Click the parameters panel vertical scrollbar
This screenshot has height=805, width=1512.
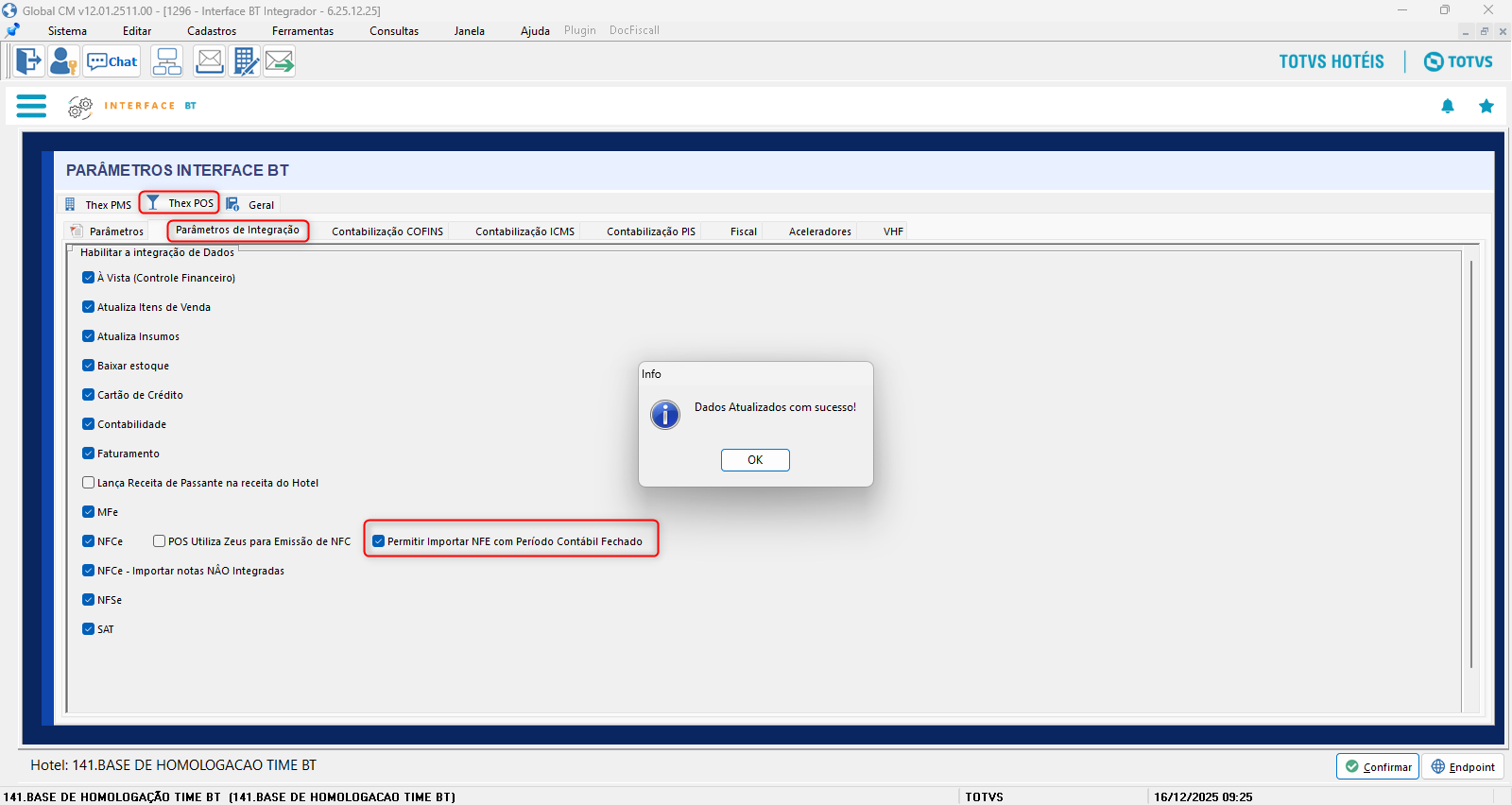click(1471, 463)
